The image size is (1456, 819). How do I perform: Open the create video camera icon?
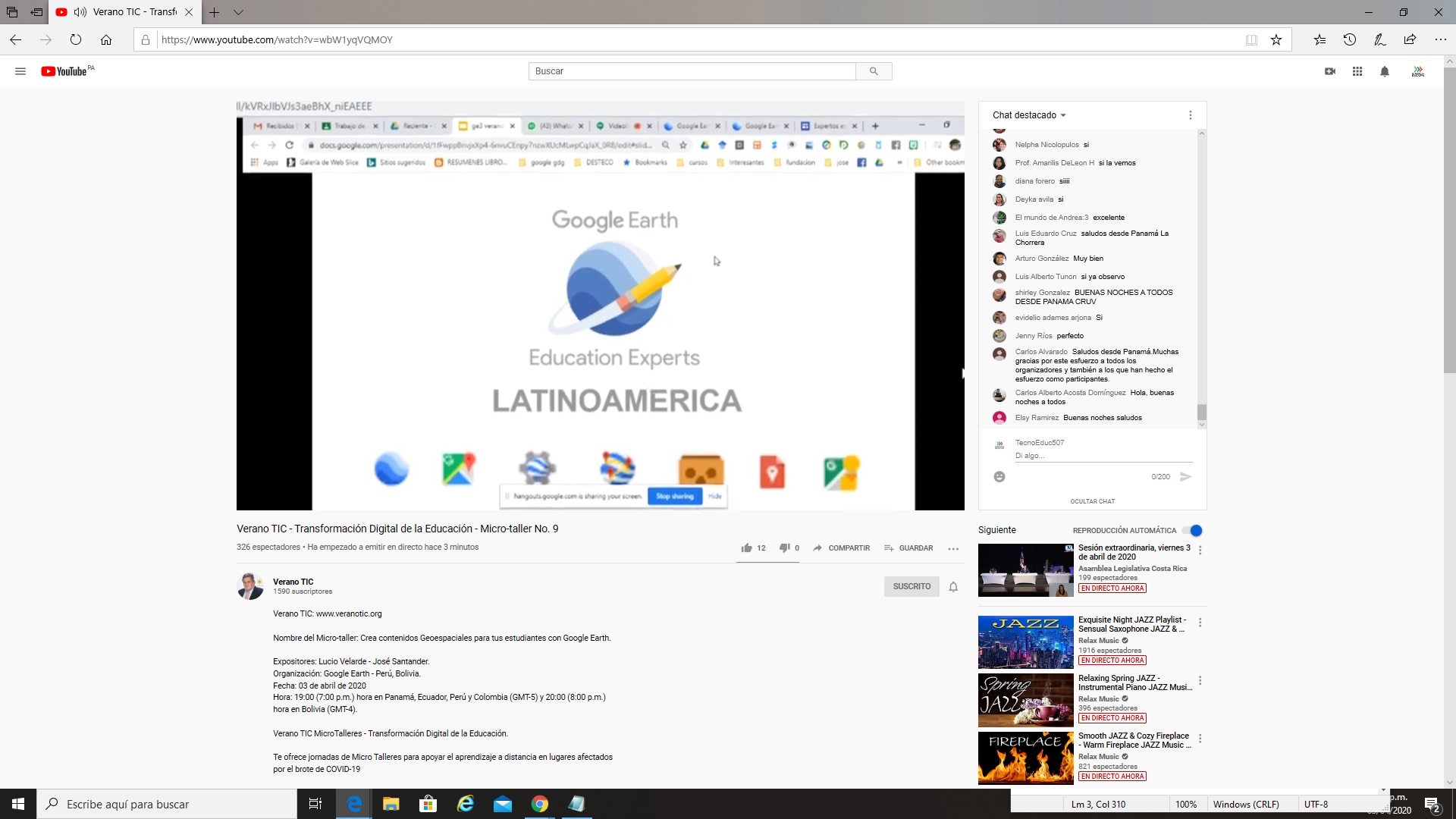(x=1330, y=71)
